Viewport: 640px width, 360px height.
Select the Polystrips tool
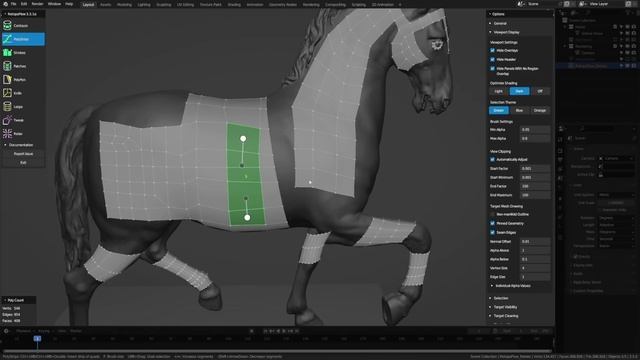(x=23, y=39)
